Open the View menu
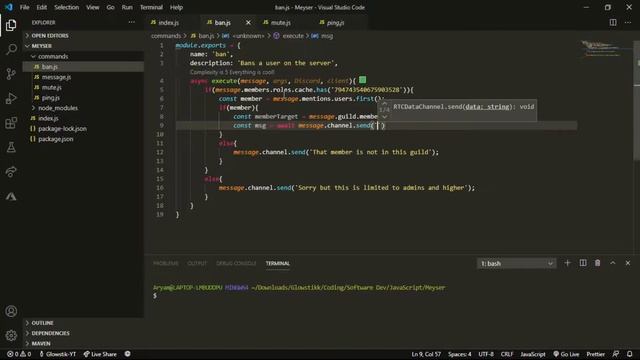This screenshot has height=360, width=640. (93, 7)
